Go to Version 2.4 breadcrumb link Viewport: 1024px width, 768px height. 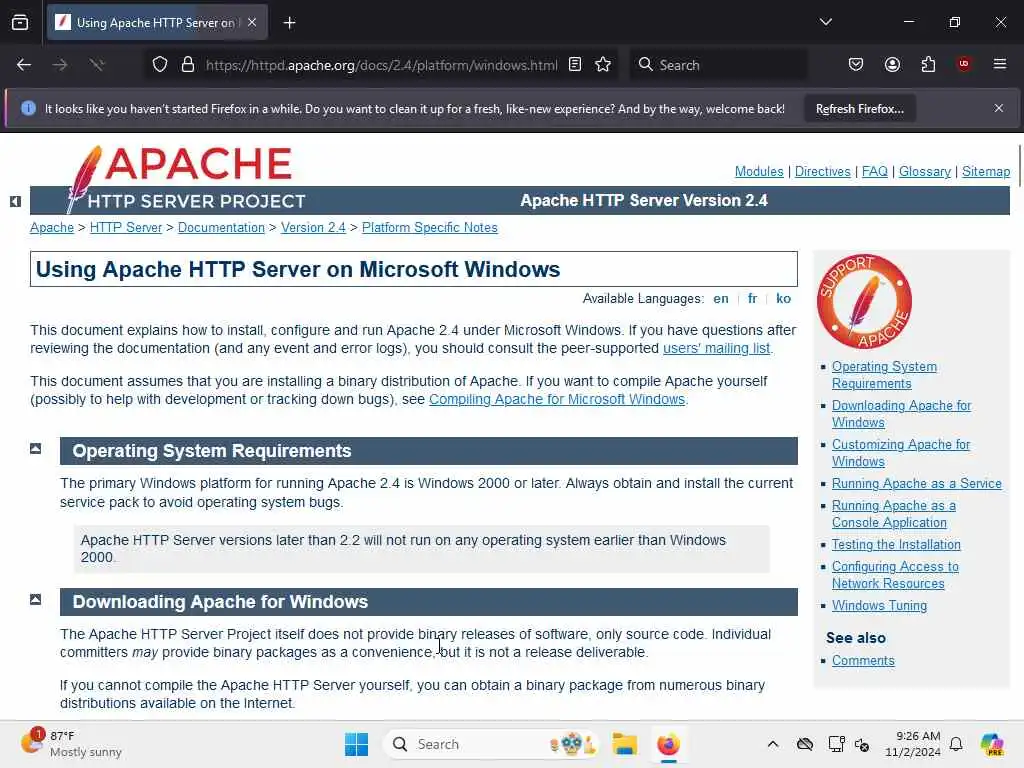click(x=313, y=227)
